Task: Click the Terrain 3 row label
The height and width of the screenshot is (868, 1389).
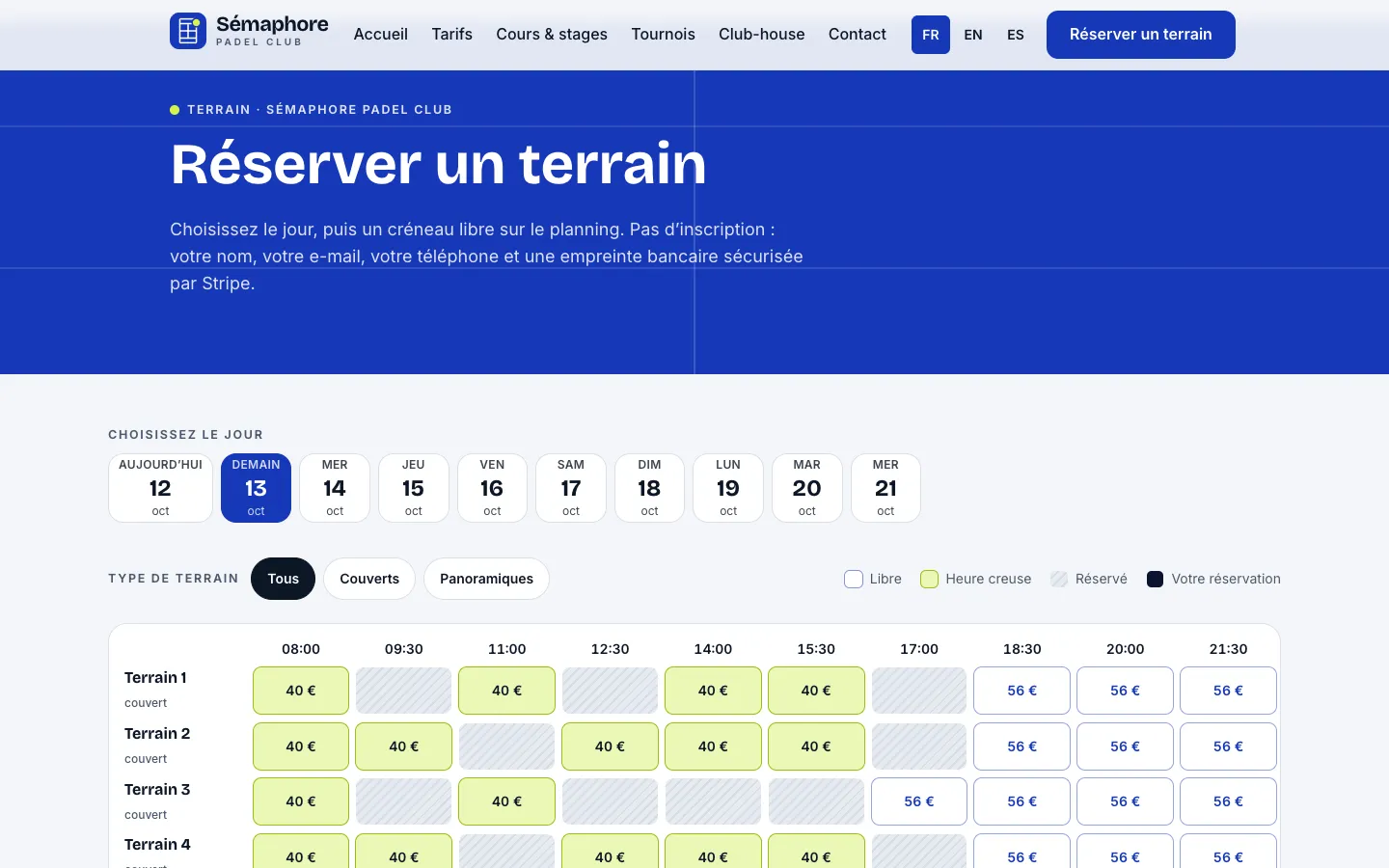Action: (x=157, y=790)
